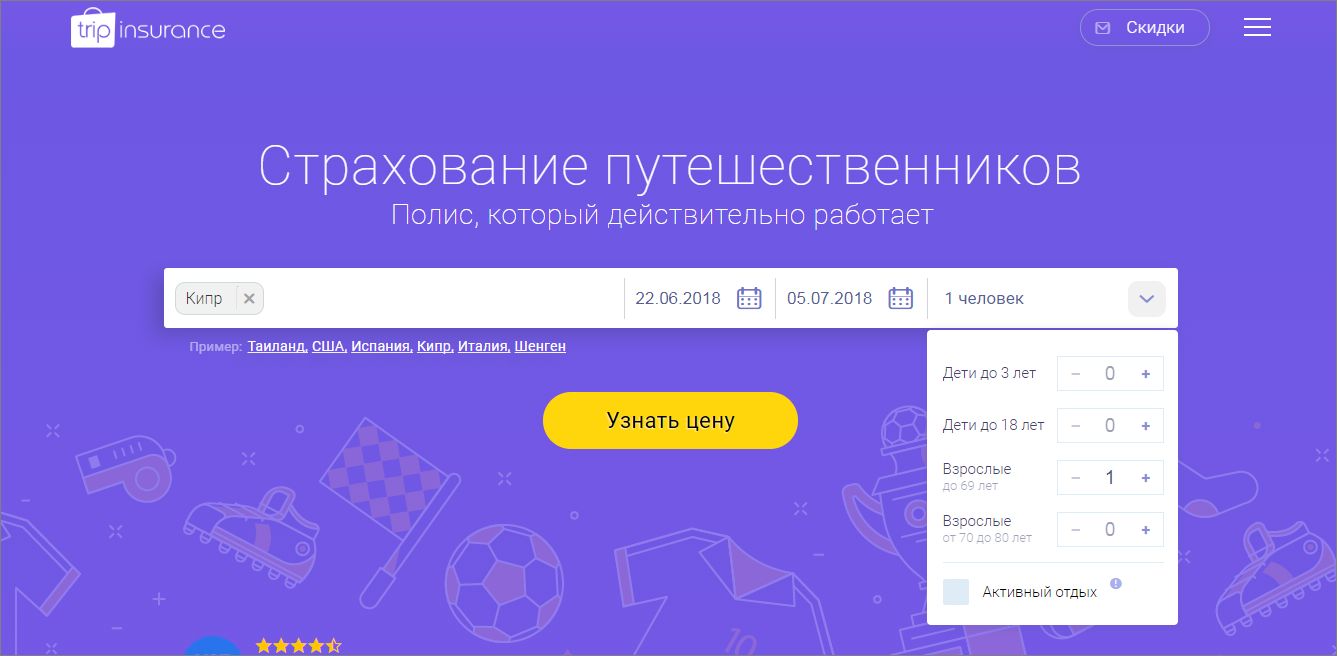This screenshot has height=656, width=1337.
Task: Select the Таиланд example link
Action: 276,346
